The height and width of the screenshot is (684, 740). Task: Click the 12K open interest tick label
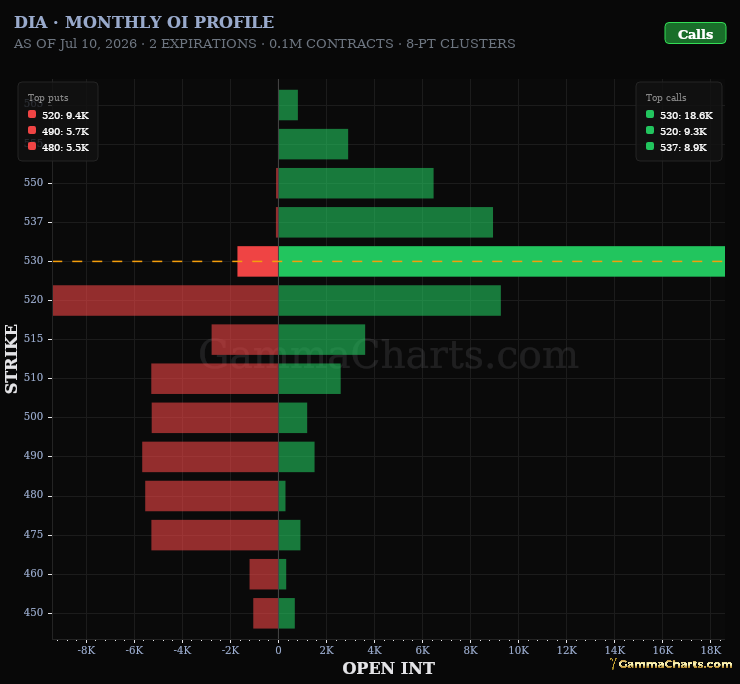(x=567, y=650)
